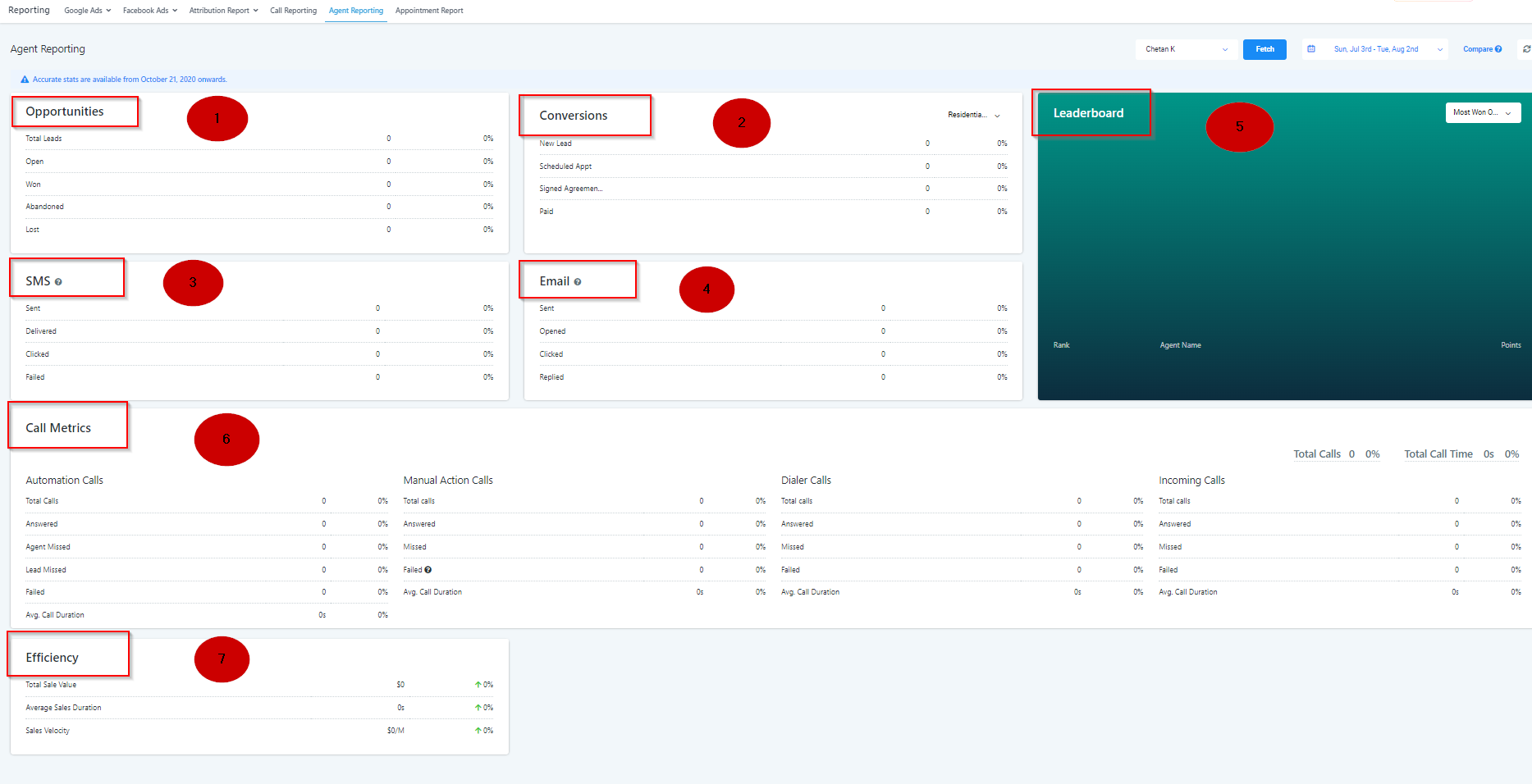
Task: Open the Chetan K agent dropdown
Action: (1186, 49)
